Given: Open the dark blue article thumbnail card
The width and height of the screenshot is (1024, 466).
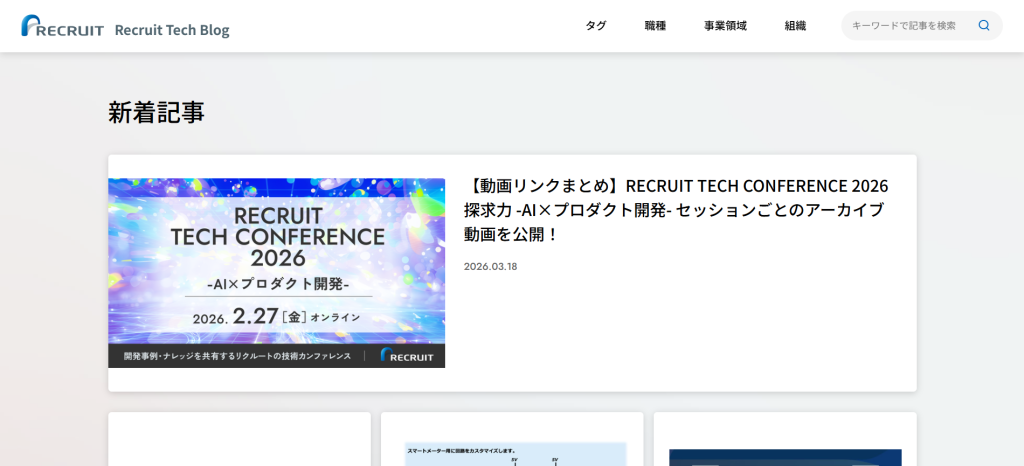Looking at the screenshot, I should [x=785, y=455].
